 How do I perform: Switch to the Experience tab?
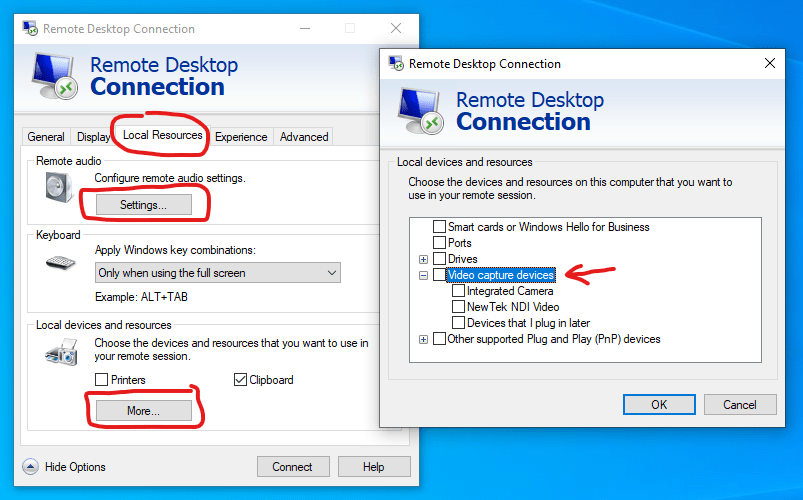point(241,137)
